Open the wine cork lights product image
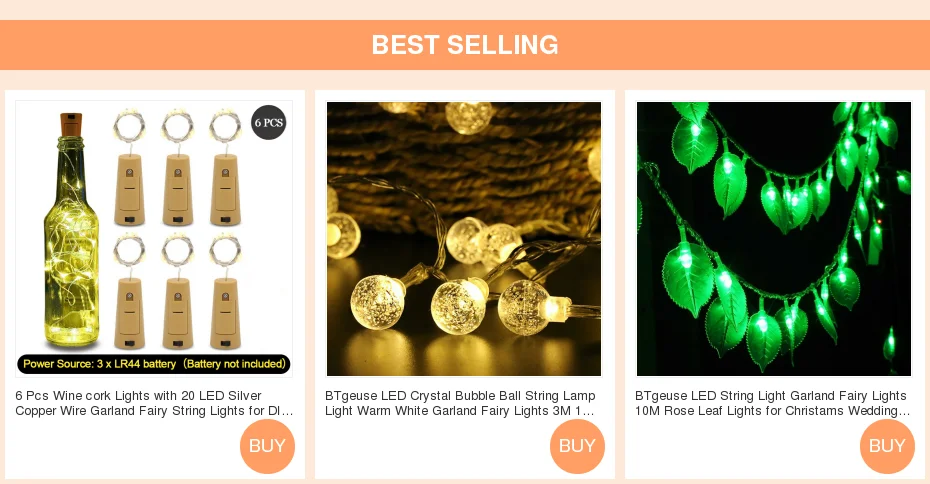Image resolution: width=930 pixels, height=484 pixels. click(x=154, y=238)
